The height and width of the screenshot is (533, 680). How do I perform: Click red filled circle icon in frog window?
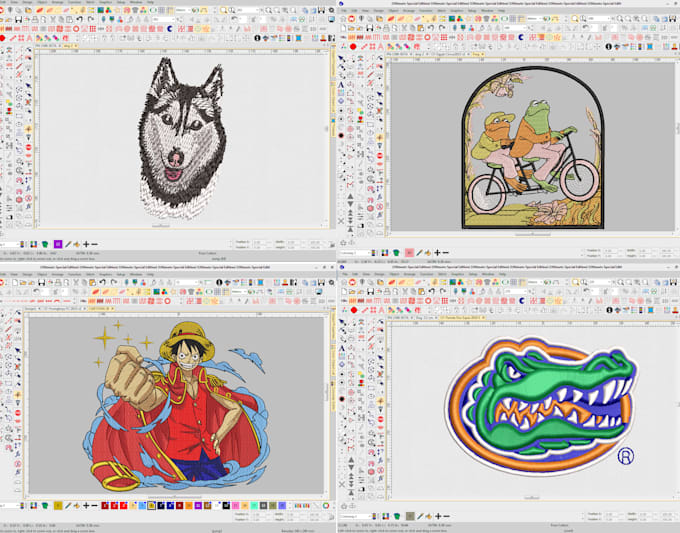[x=353, y=46]
